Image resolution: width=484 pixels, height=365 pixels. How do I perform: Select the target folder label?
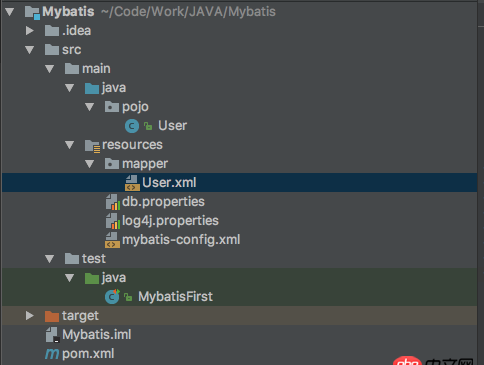pos(80,316)
